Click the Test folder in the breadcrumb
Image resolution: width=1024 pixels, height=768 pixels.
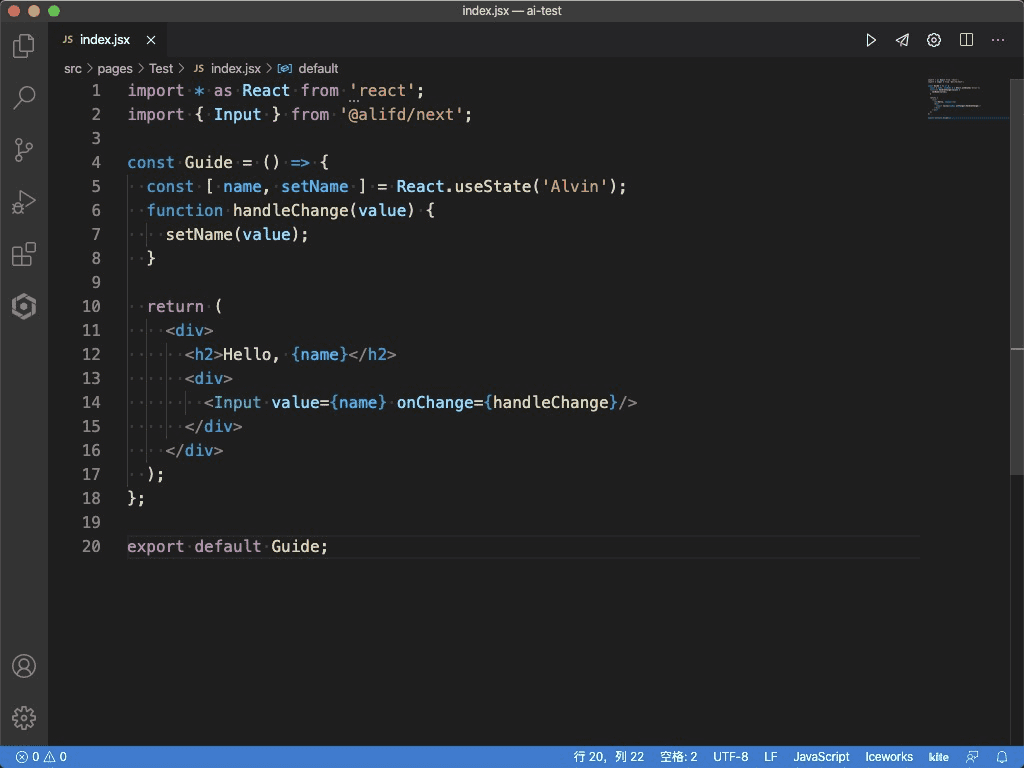tap(160, 69)
